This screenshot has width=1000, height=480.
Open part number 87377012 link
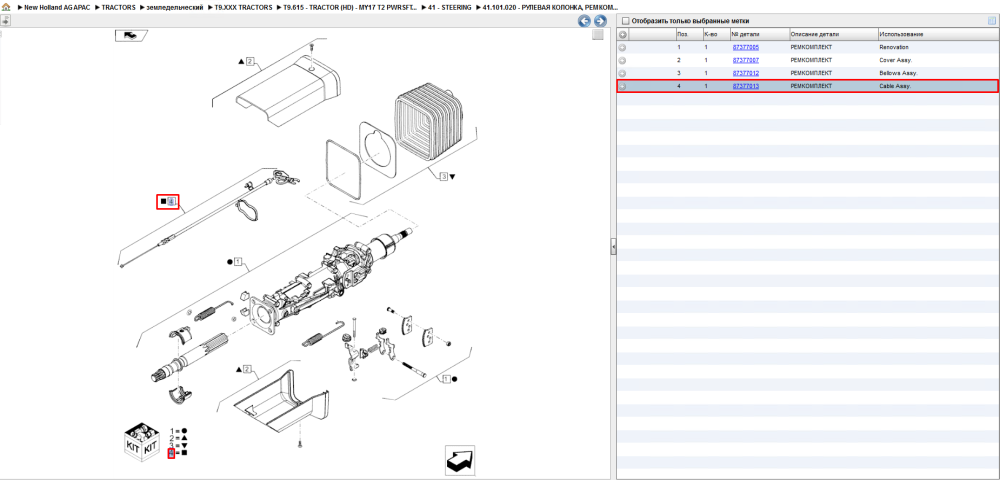click(746, 73)
